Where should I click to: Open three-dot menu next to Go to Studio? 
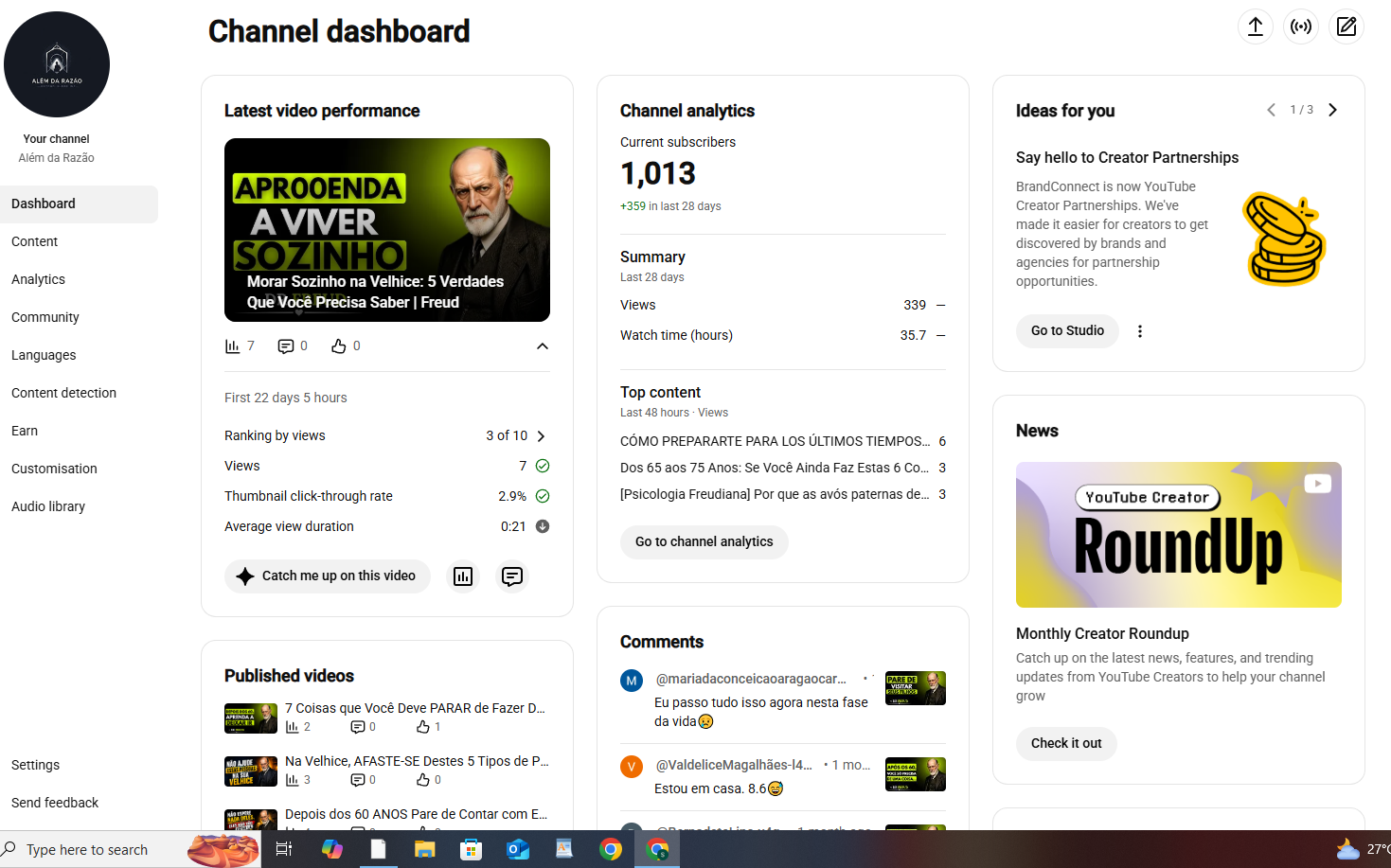coord(1140,331)
